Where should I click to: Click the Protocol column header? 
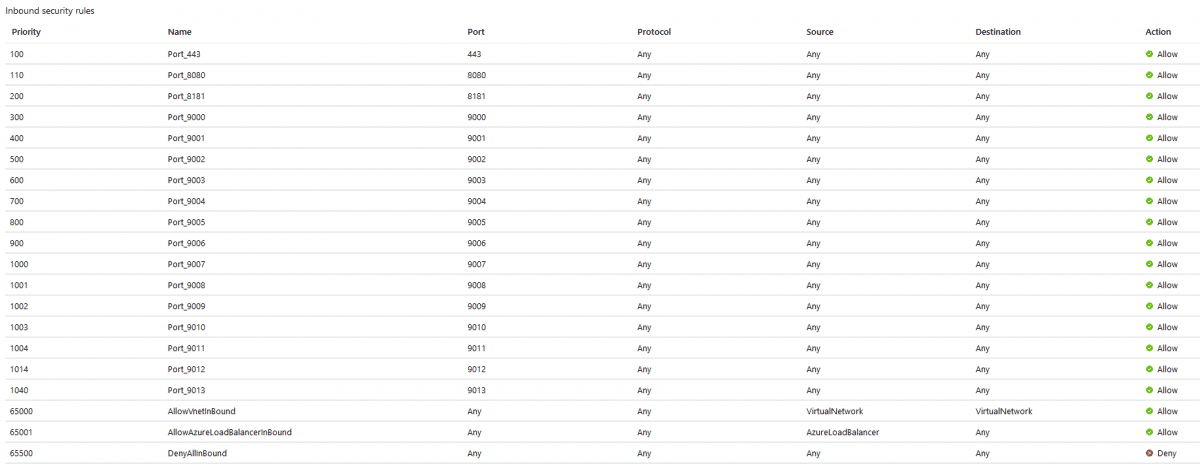click(654, 32)
